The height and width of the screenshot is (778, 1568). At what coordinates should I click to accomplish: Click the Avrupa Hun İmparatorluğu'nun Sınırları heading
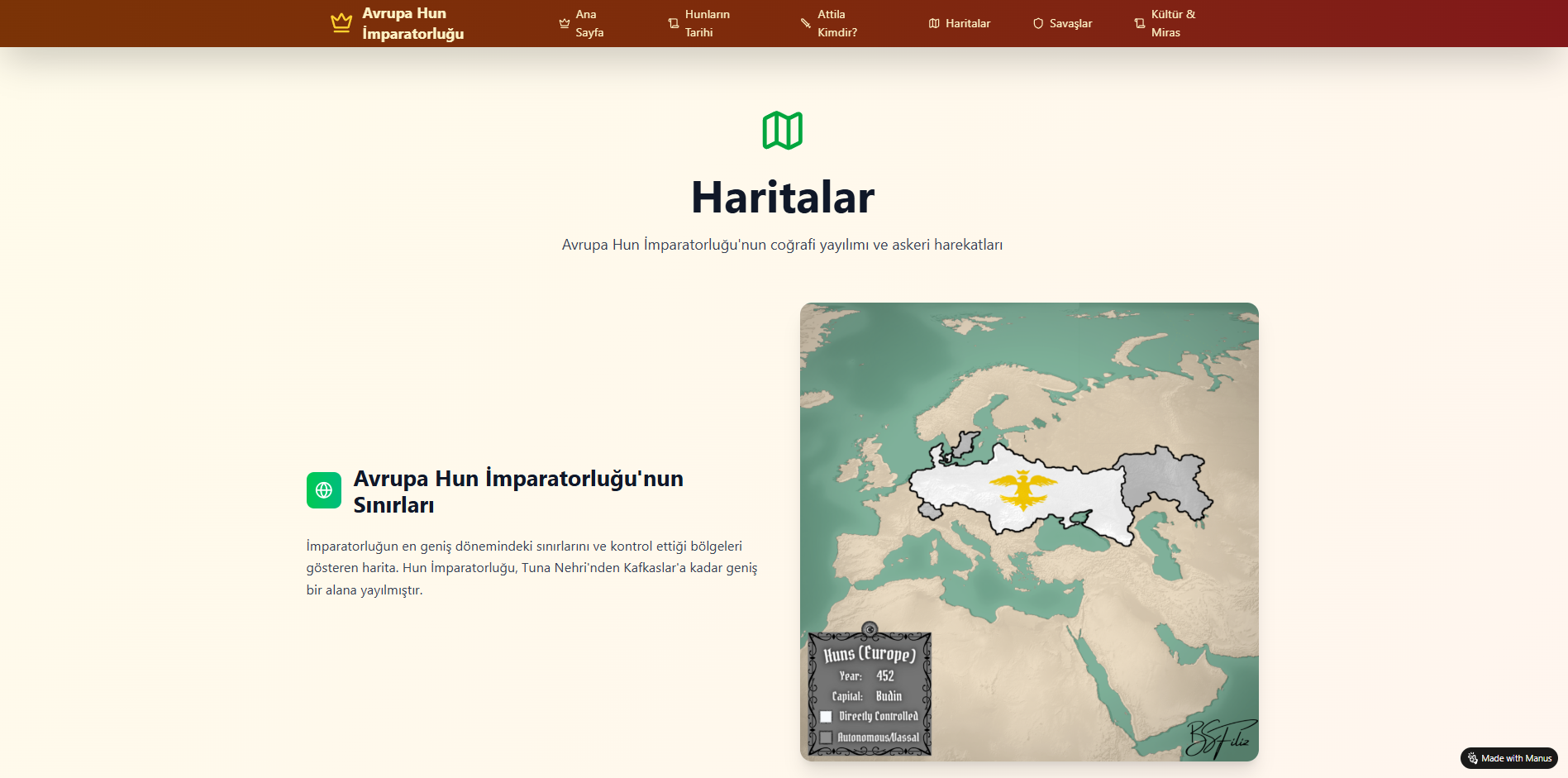[x=518, y=491]
